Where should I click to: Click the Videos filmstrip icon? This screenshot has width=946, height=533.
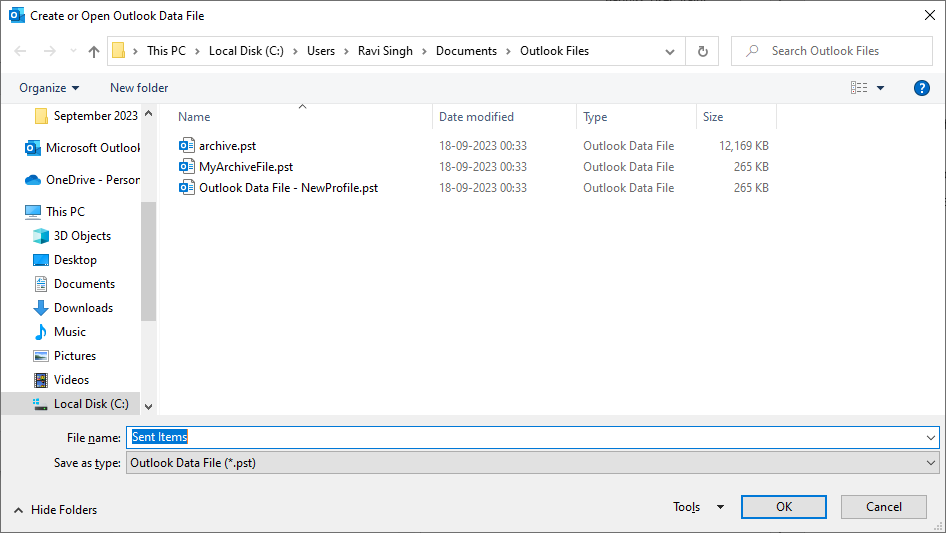tap(41, 380)
